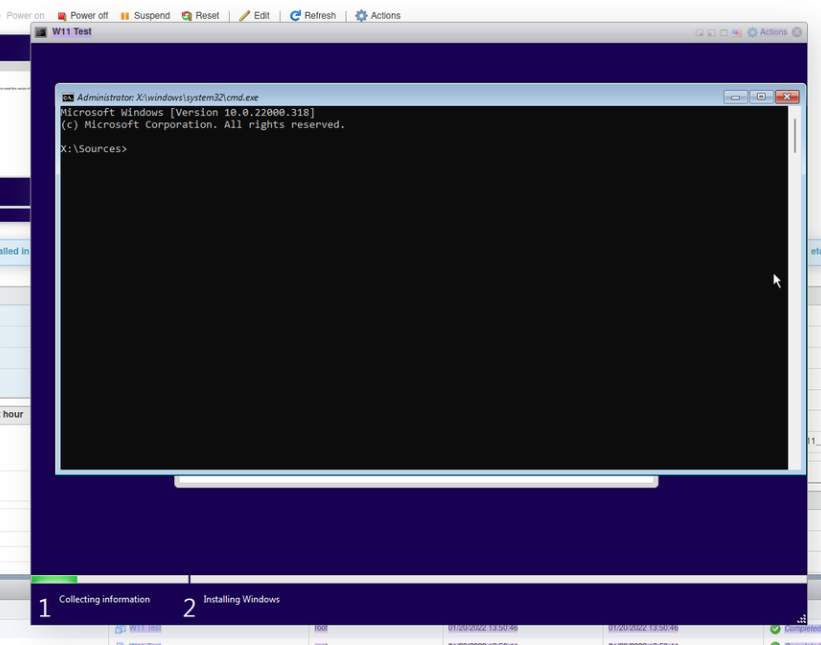Click the console resize grip corner

click(801, 619)
